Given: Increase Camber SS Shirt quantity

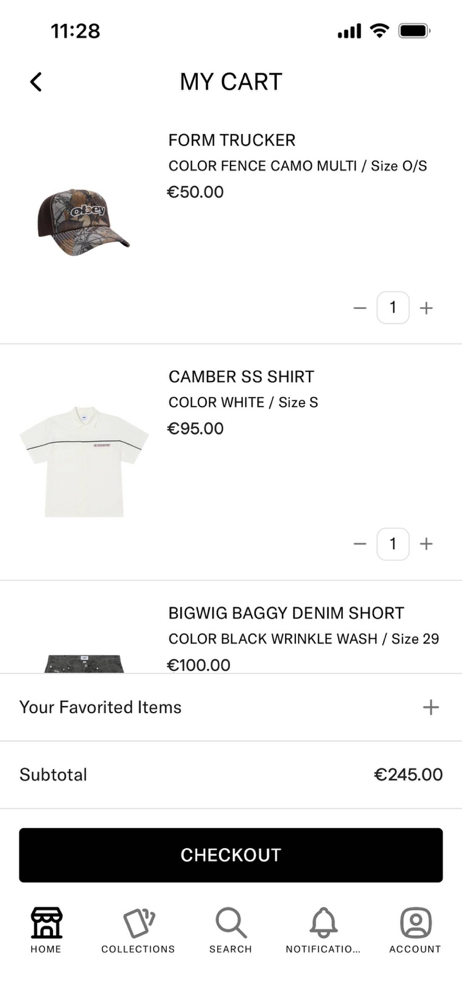Looking at the screenshot, I should click(426, 544).
